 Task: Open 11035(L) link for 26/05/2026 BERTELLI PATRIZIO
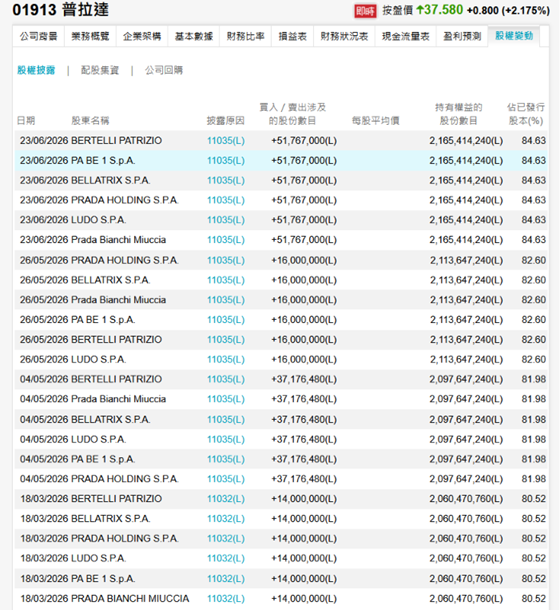tap(226, 339)
